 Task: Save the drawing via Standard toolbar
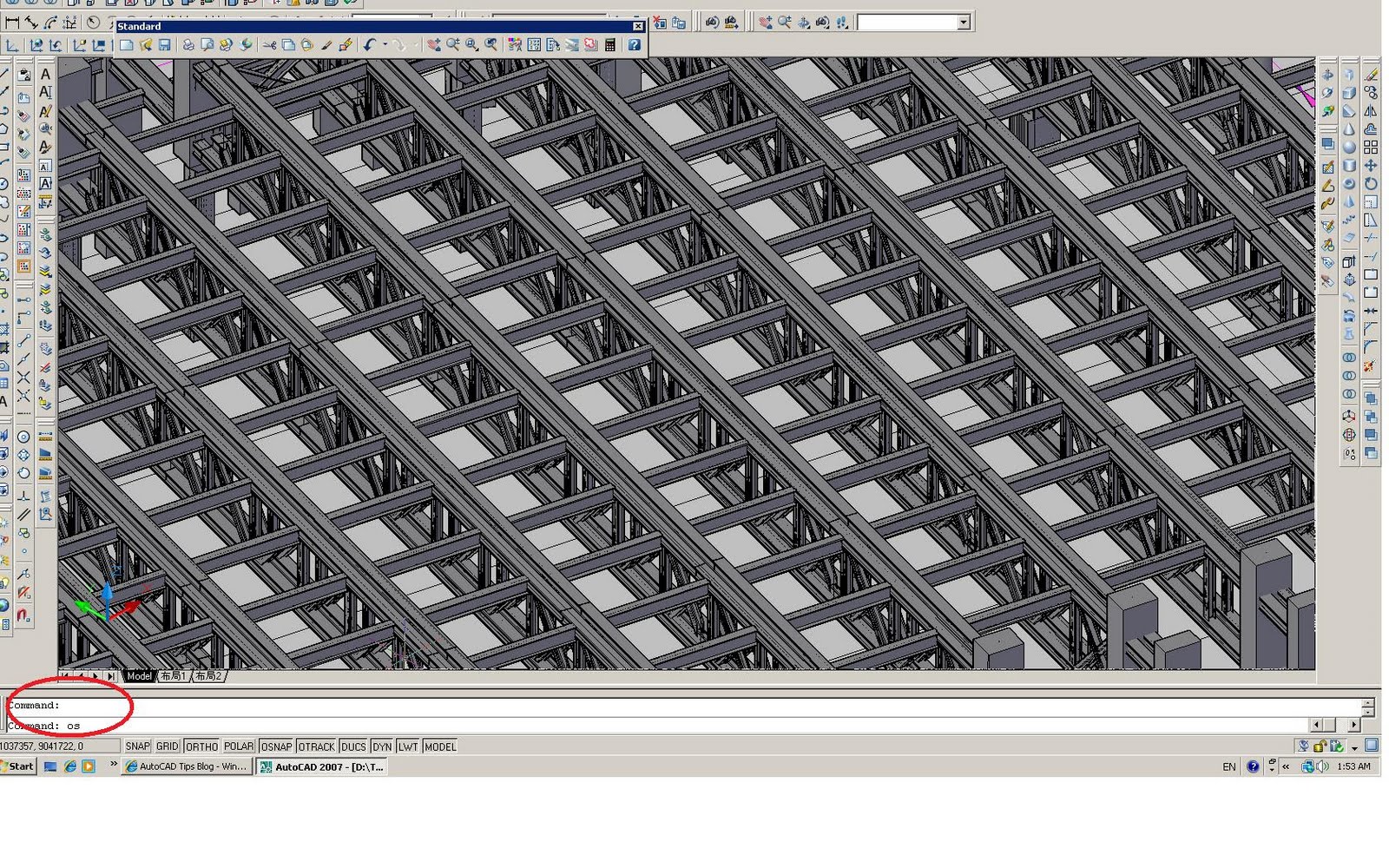[163, 46]
